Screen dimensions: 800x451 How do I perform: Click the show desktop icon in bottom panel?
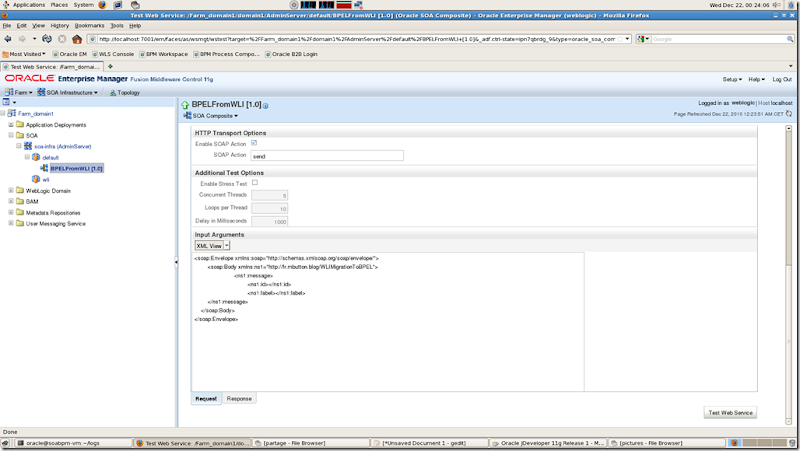click(x=5, y=443)
